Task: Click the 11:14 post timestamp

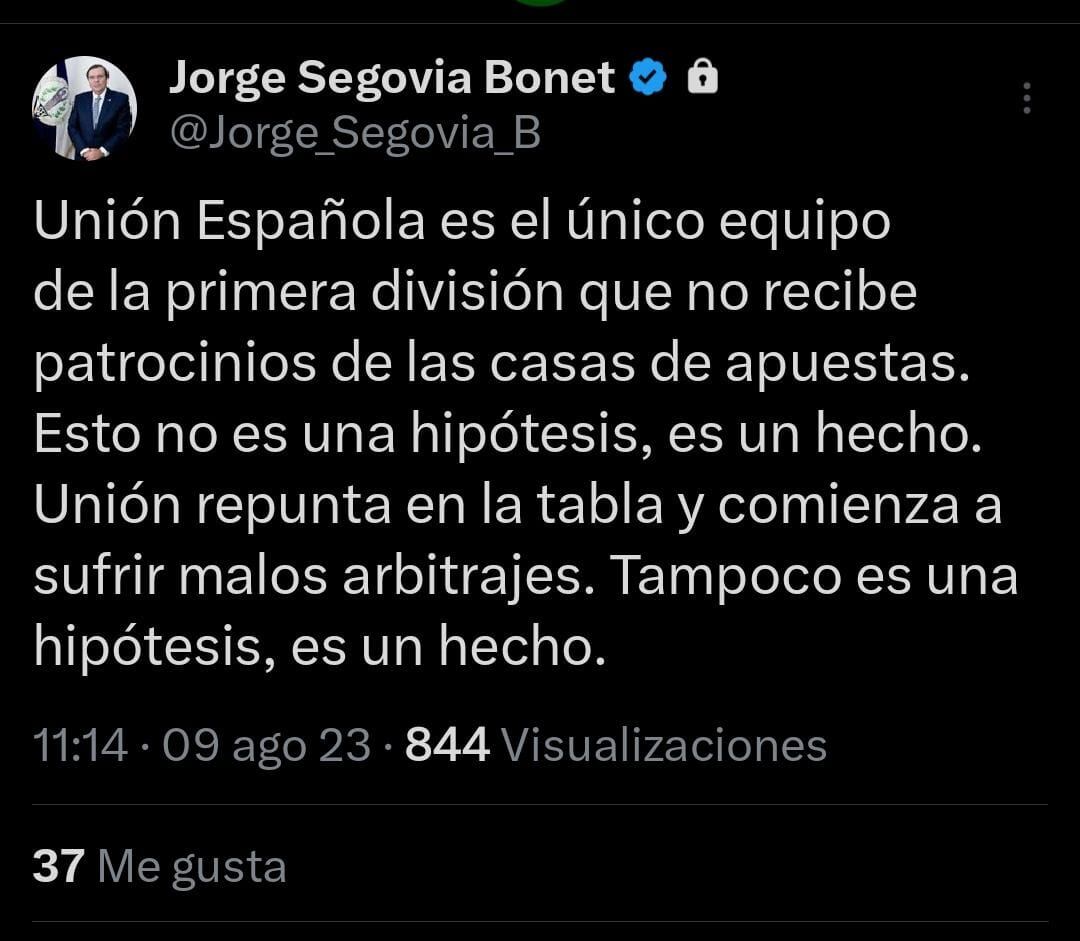Action: point(81,745)
